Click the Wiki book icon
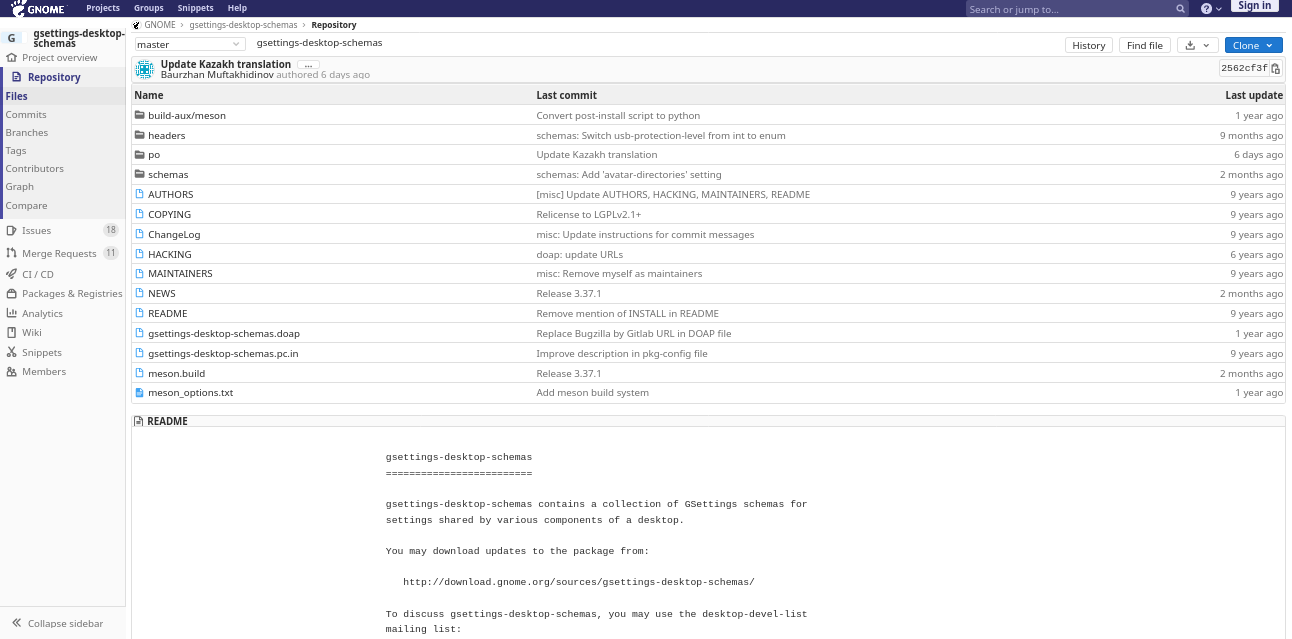1292x639 pixels. pos(12,333)
